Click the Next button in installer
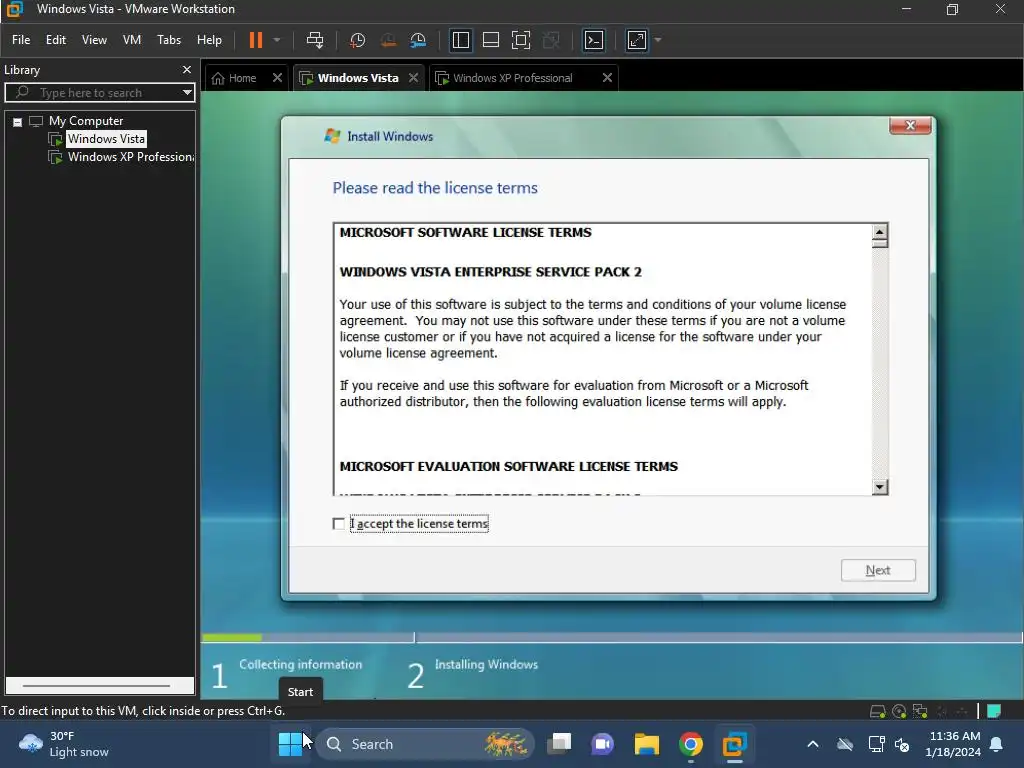 click(878, 570)
